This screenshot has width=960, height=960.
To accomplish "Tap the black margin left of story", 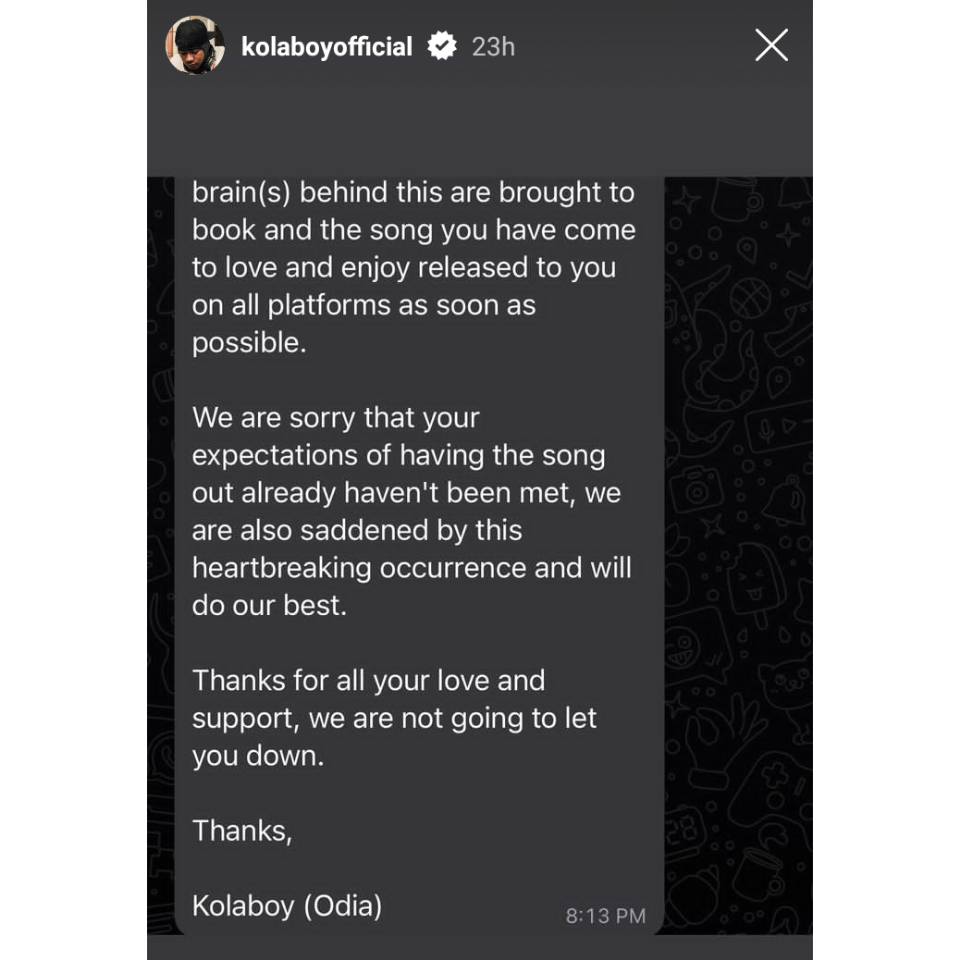I will pyautogui.click(x=72, y=480).
